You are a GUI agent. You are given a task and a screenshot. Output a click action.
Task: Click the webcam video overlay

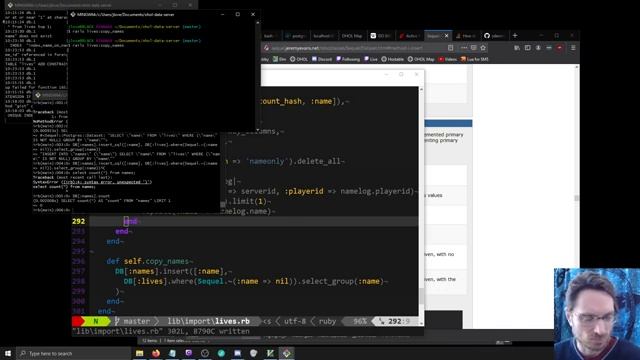(x=597, y=314)
